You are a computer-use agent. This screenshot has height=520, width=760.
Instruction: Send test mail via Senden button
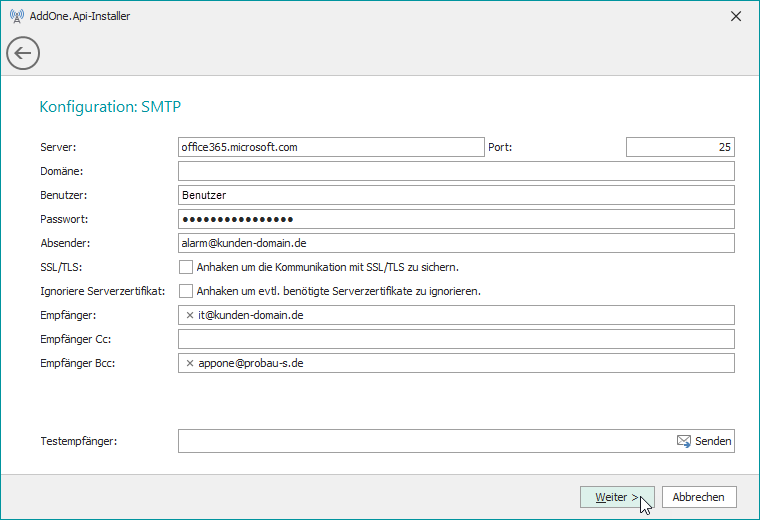(x=704, y=441)
